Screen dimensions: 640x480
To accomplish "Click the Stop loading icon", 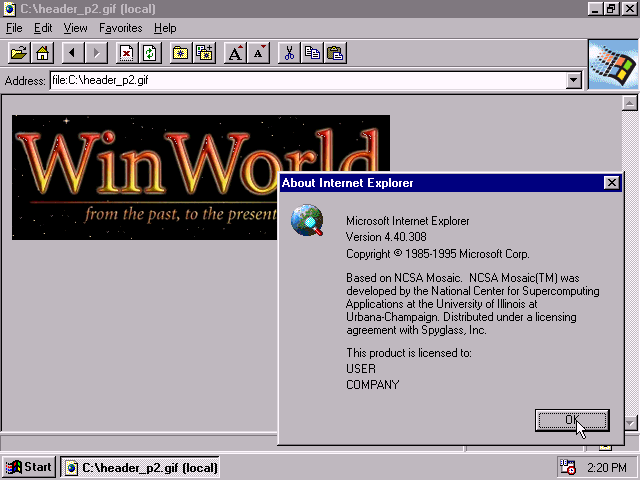I will 127,53.
